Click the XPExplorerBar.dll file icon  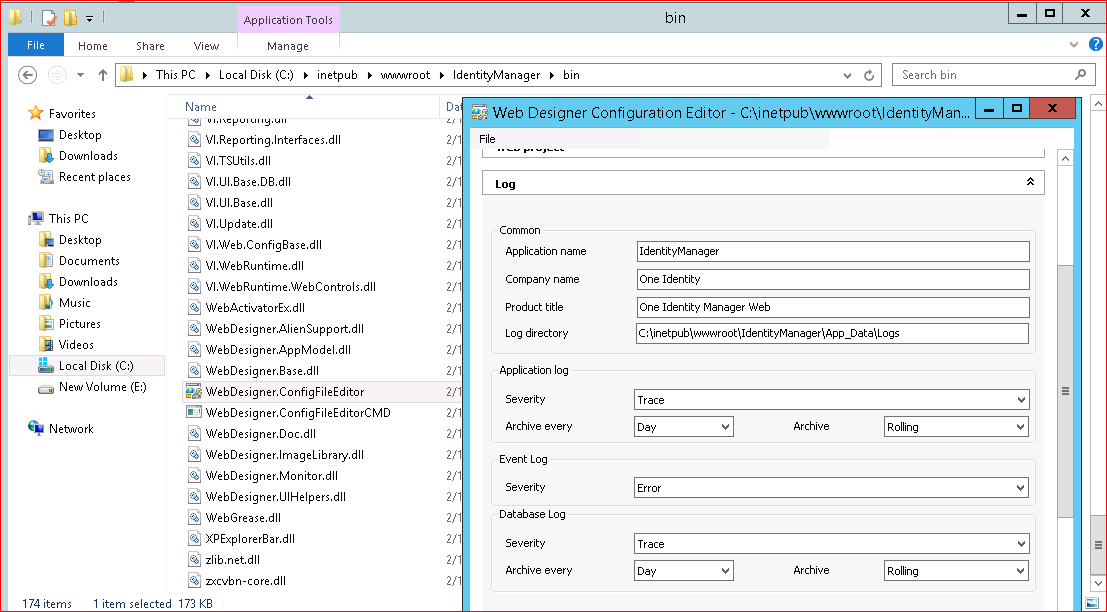[x=194, y=539]
